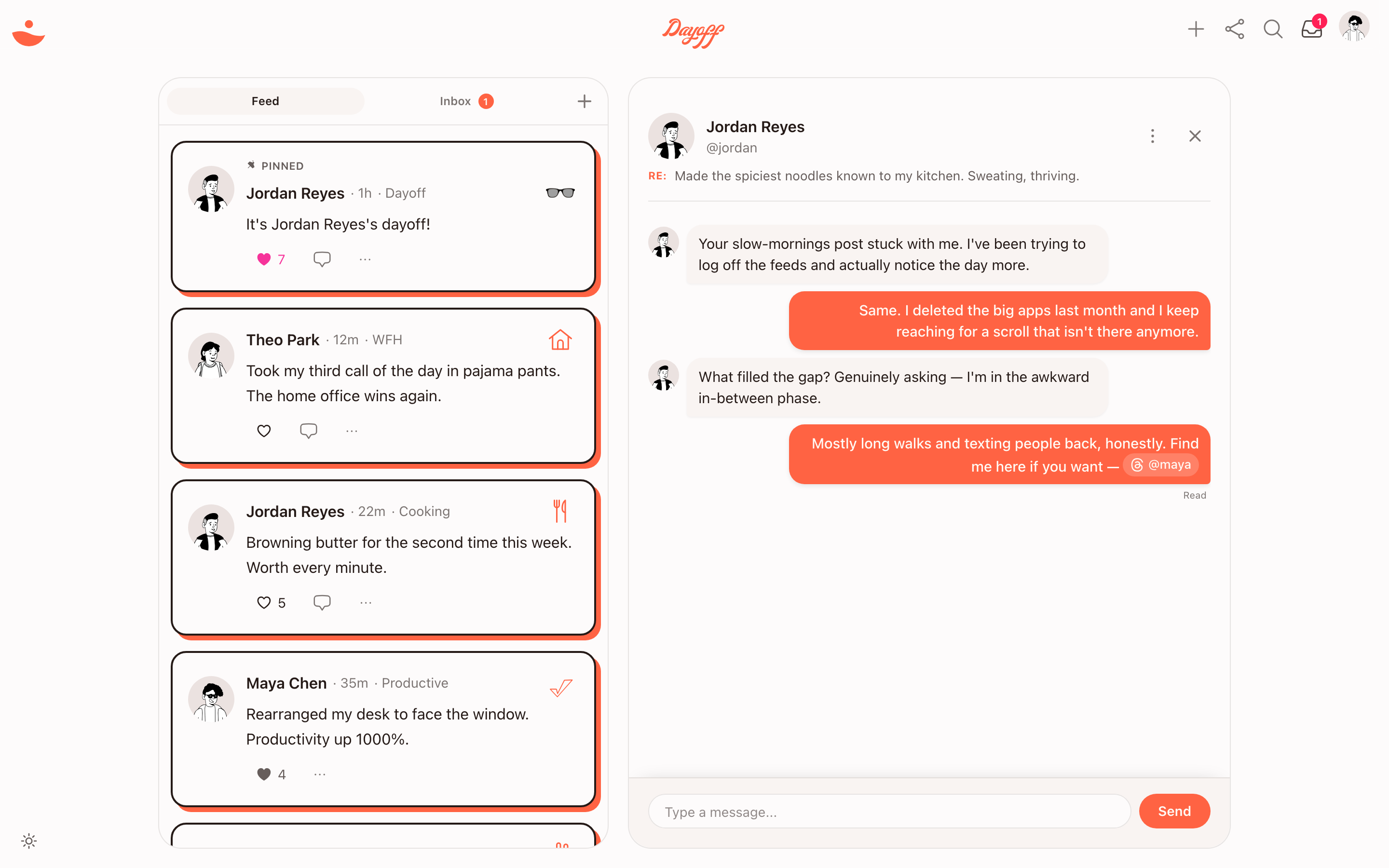This screenshot has width=1389, height=868.
Task: Click the "Same. I deleted the big apps" message
Action: (x=999, y=321)
